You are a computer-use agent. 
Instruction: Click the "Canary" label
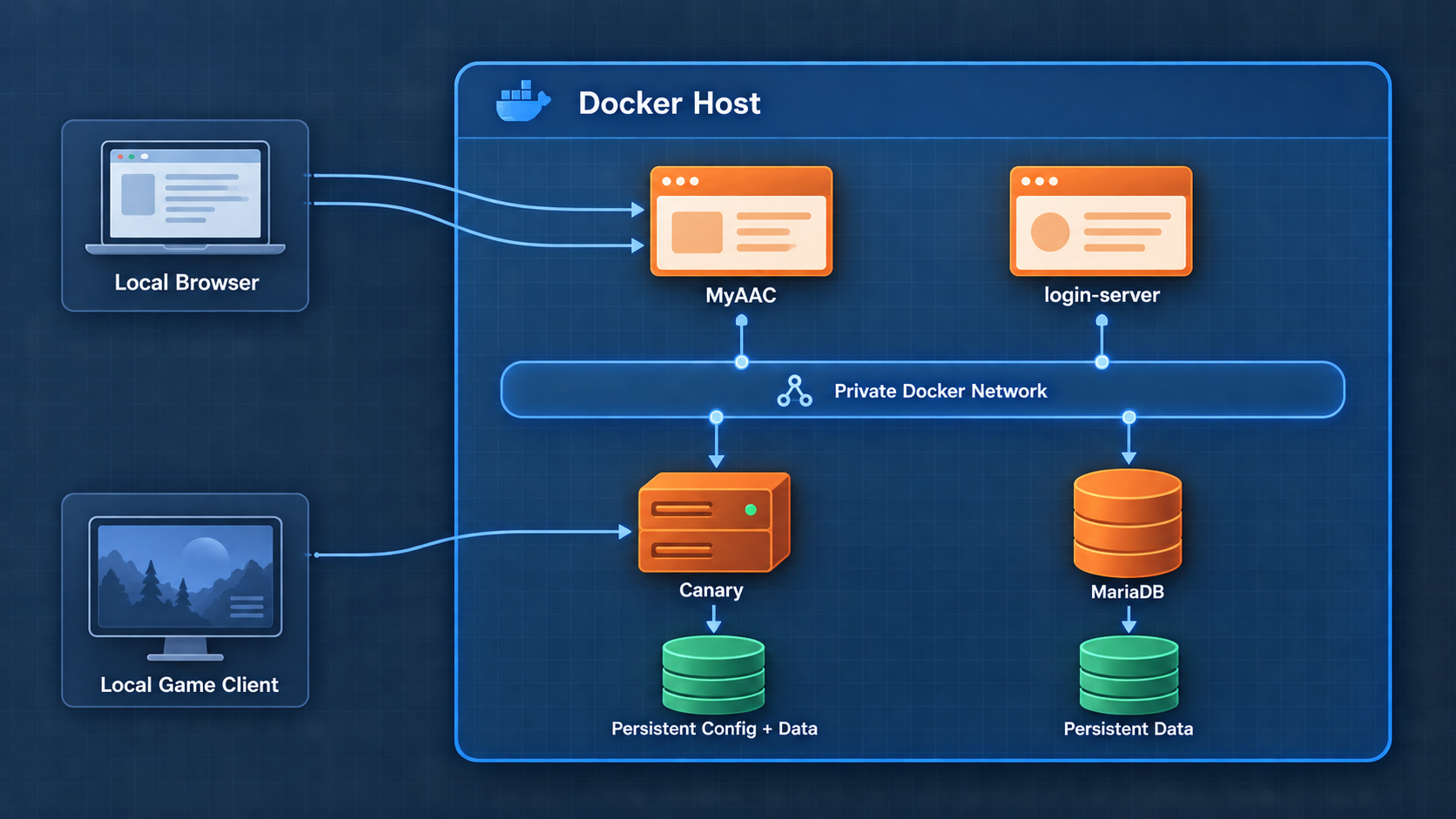point(711,590)
